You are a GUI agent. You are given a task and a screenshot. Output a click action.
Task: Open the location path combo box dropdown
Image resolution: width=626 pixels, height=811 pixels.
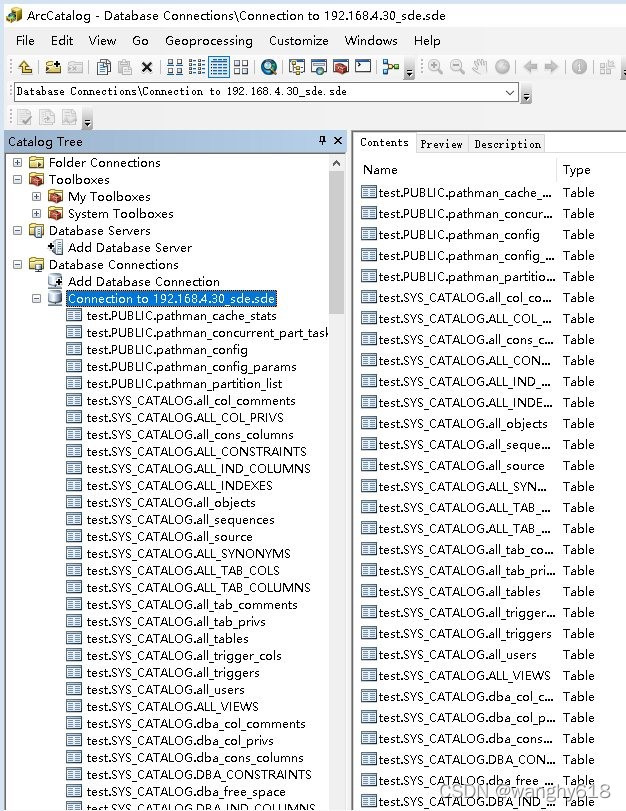(x=510, y=92)
